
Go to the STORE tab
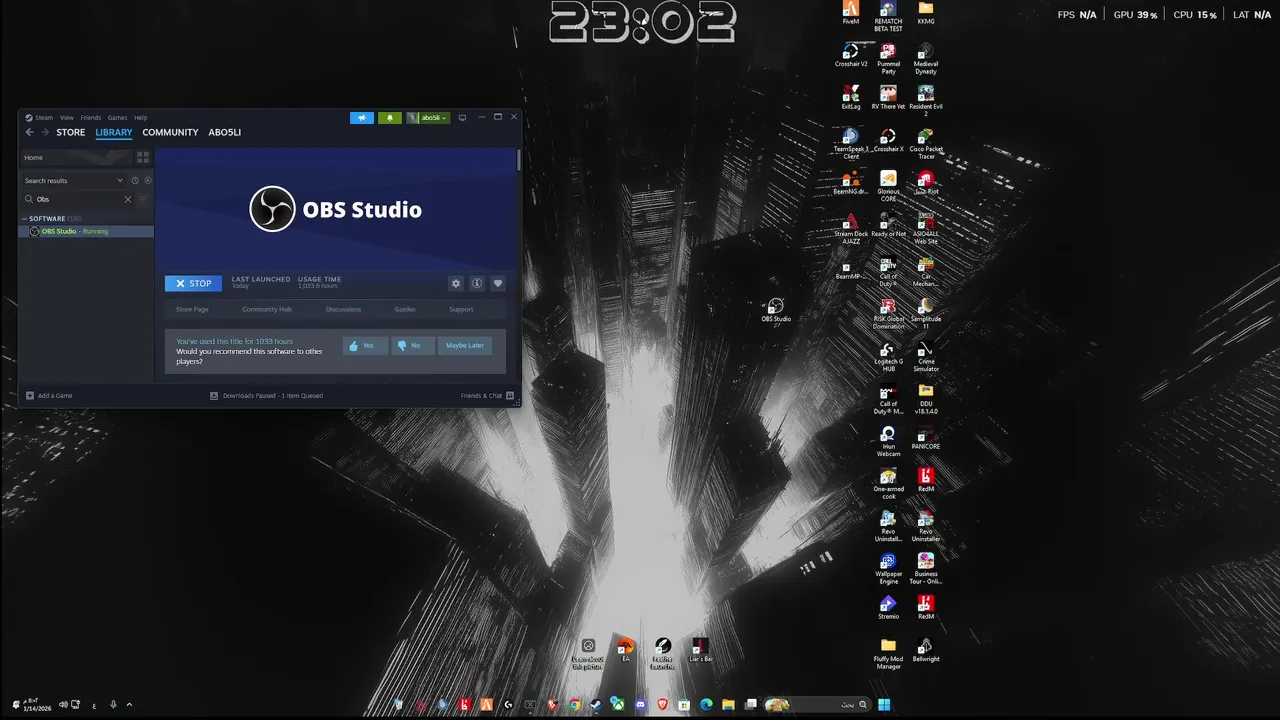(71, 132)
